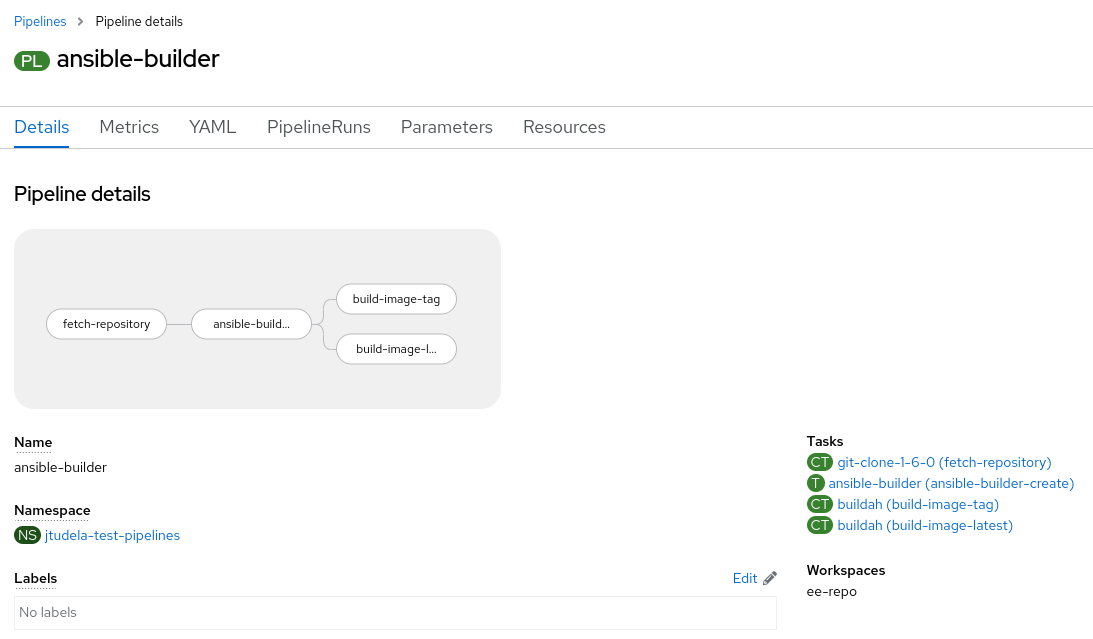
Task: Open the Pipelines breadcrumb link
Action: tap(40, 21)
